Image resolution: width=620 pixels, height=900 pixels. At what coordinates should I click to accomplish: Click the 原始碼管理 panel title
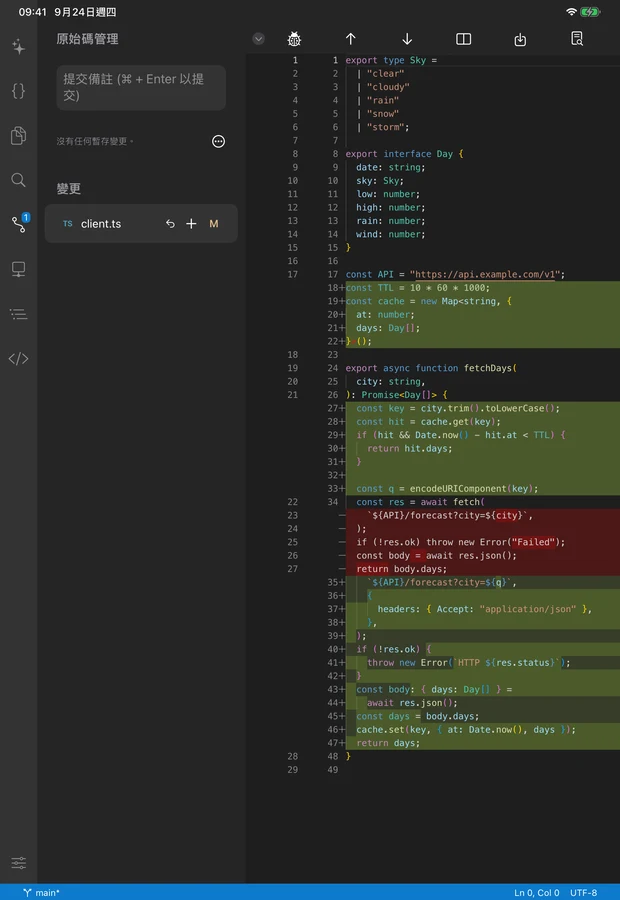tap(87, 39)
